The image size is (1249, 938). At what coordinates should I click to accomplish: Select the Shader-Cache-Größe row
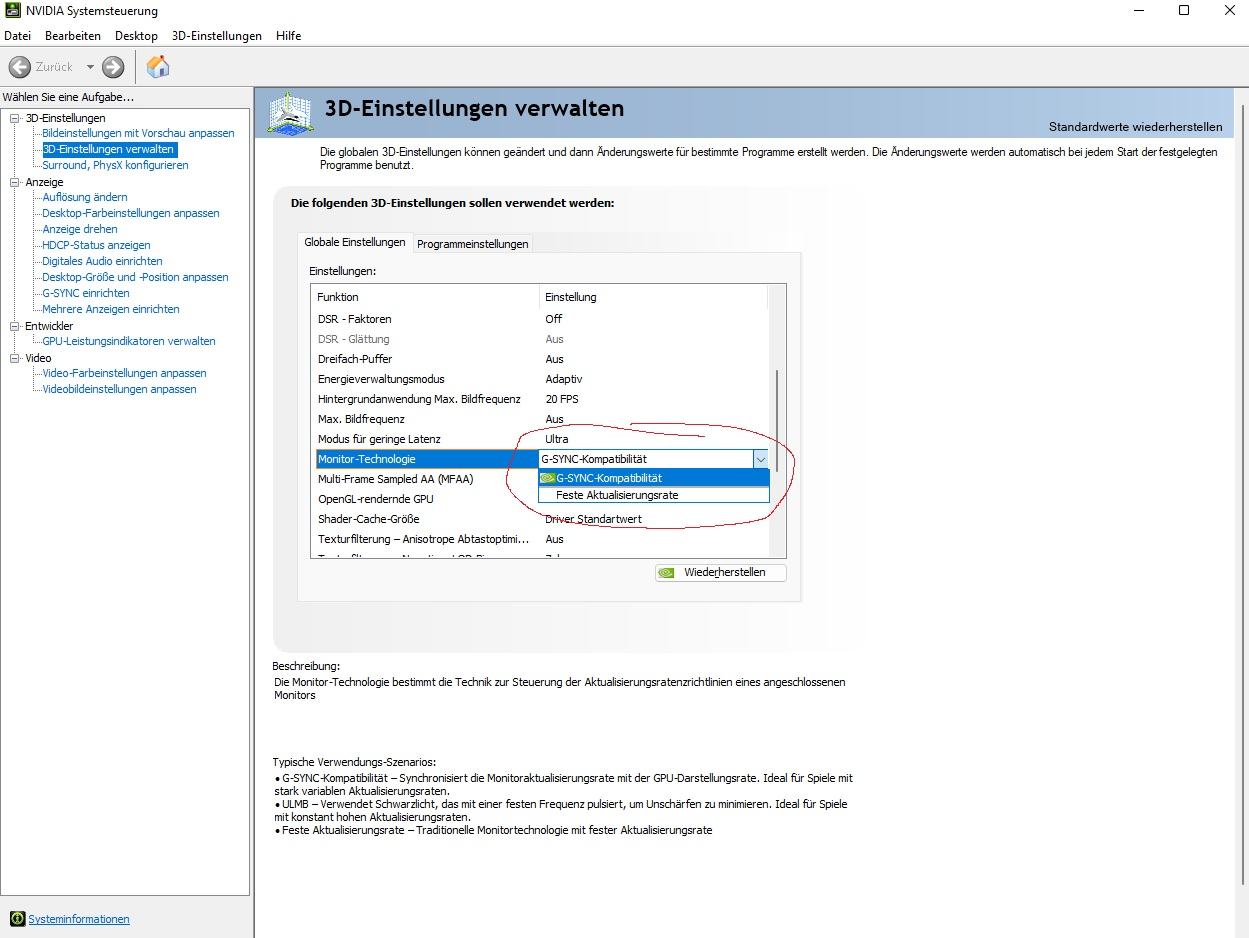click(541, 519)
